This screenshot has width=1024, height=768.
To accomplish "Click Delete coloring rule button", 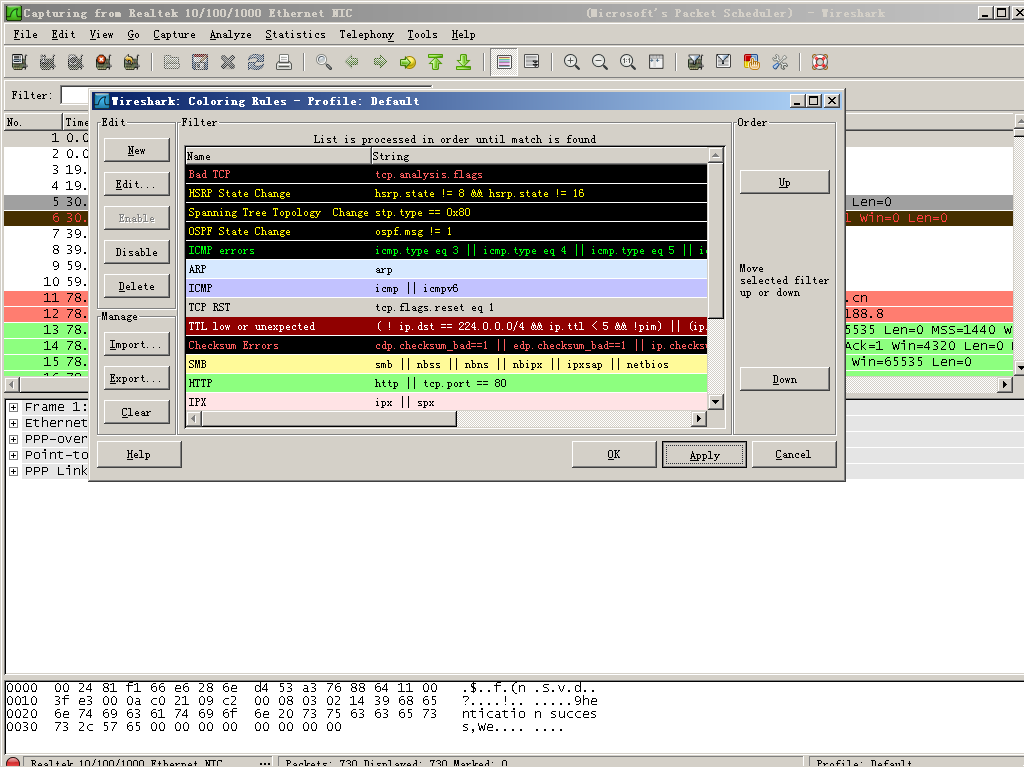I will click(x=136, y=286).
